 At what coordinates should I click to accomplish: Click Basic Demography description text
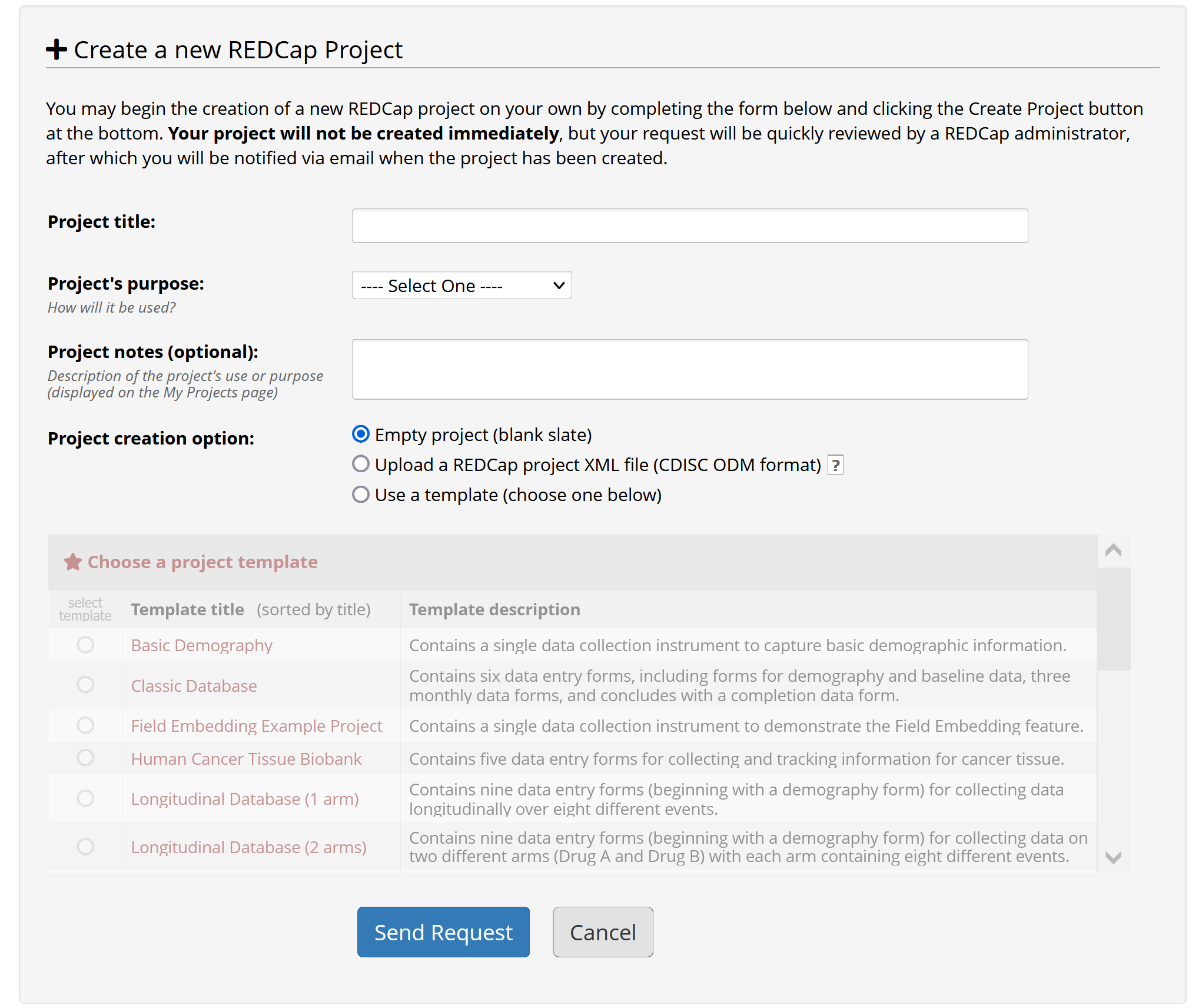pos(738,645)
